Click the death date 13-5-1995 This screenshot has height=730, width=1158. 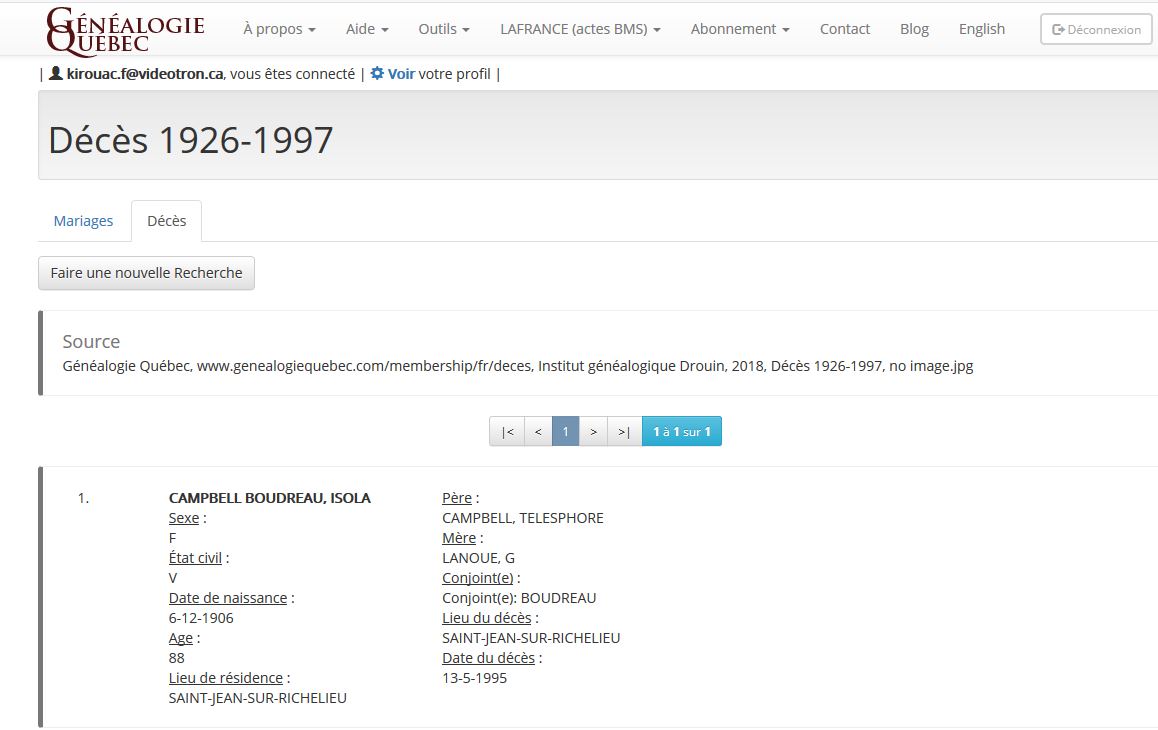pos(475,678)
